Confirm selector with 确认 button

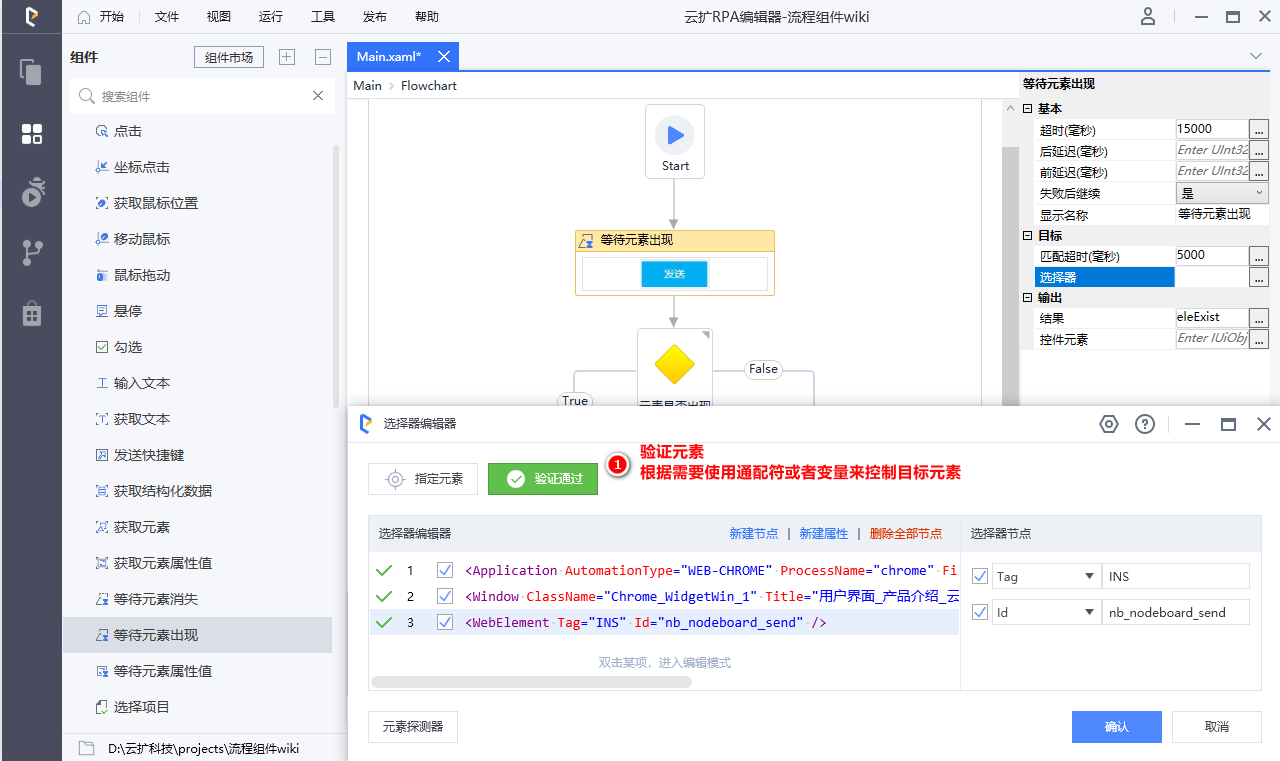click(x=1117, y=727)
